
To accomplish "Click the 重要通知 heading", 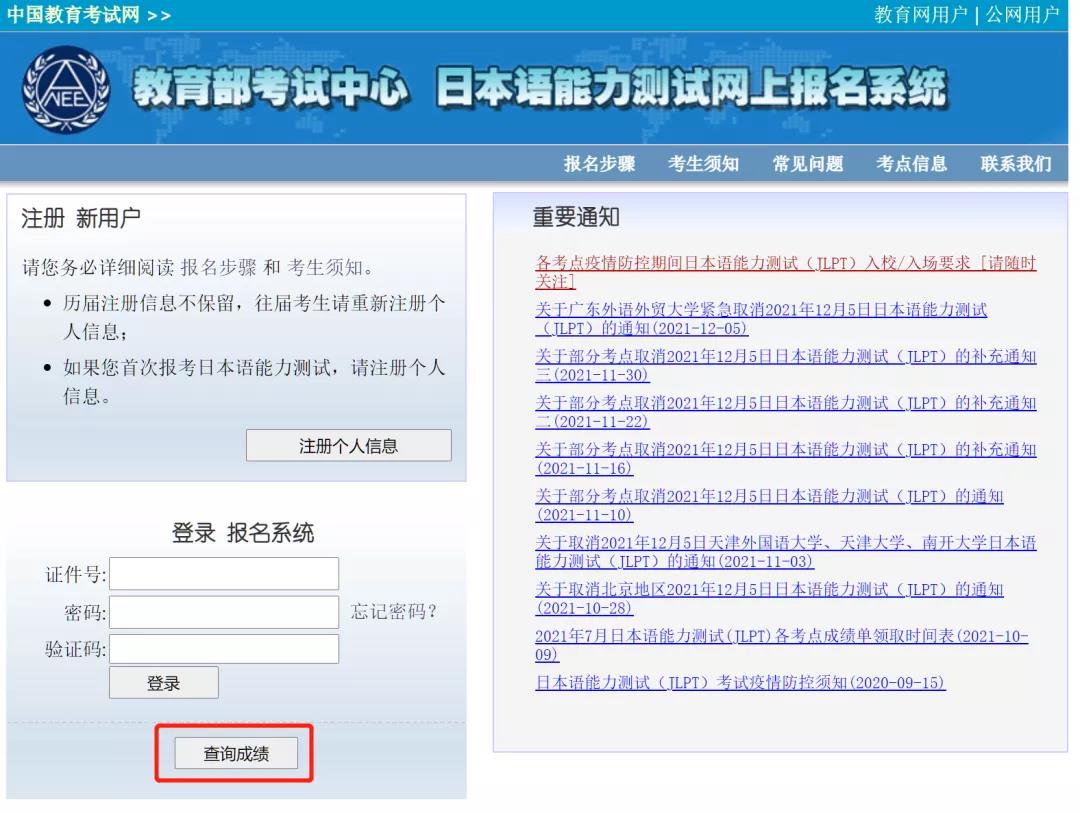I will point(576,217).
